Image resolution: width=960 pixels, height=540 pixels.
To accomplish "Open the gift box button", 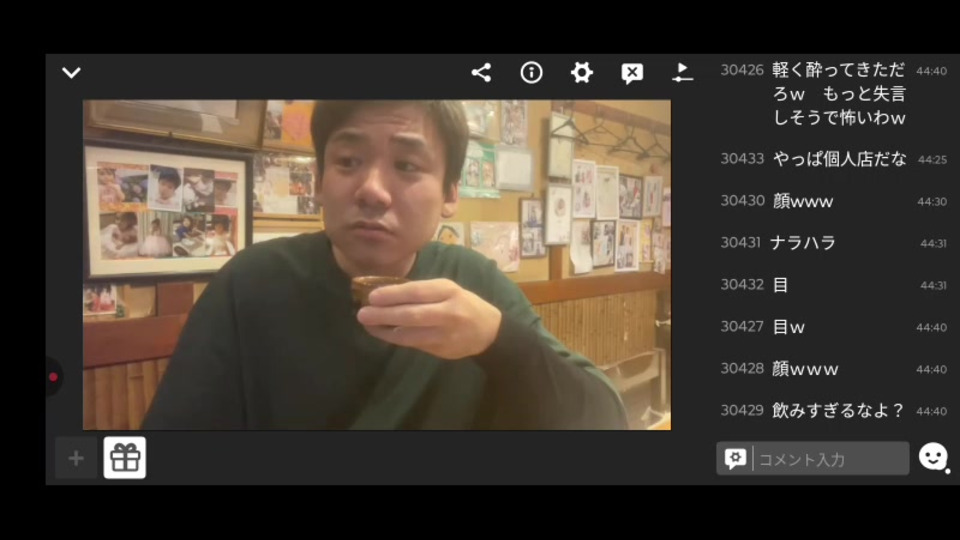I will pos(125,458).
